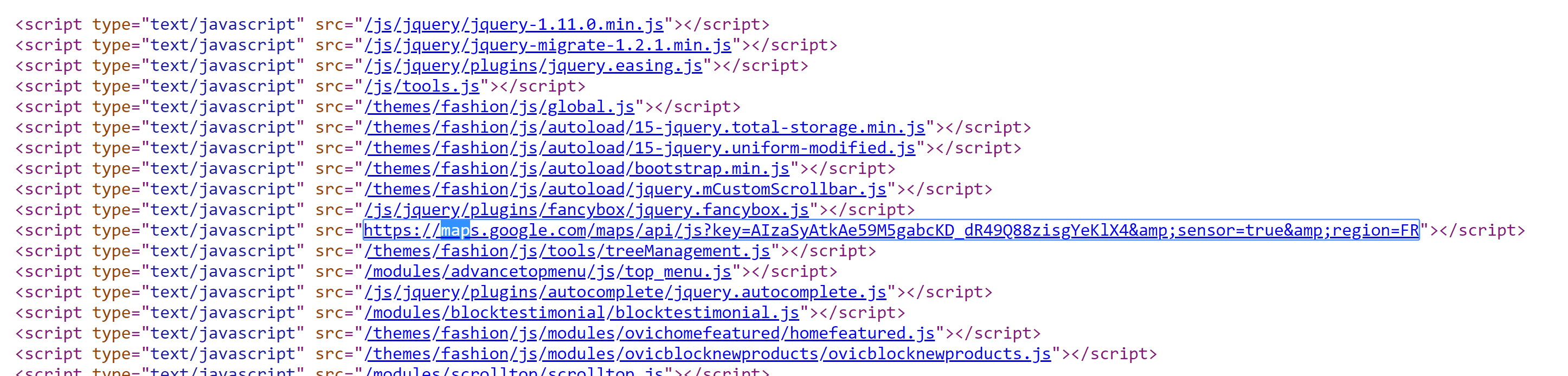Follow the jquery.fancybox.js plugin link

click(x=587, y=210)
